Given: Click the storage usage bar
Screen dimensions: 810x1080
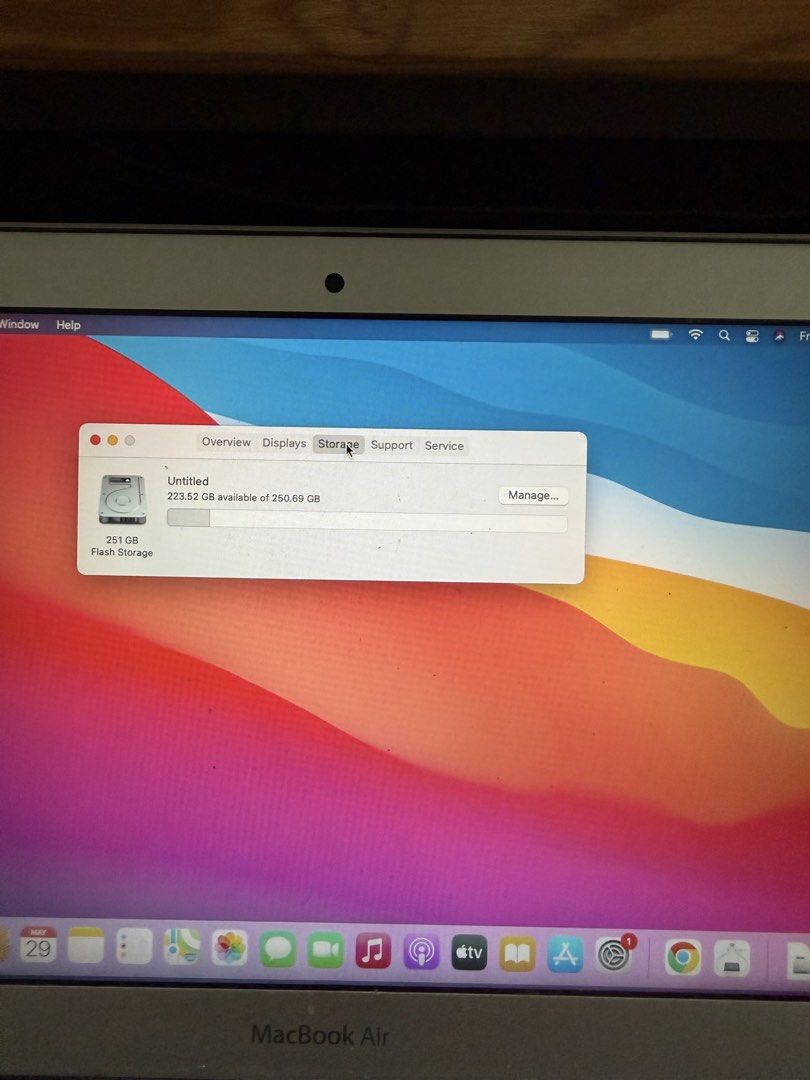Looking at the screenshot, I should (367, 520).
